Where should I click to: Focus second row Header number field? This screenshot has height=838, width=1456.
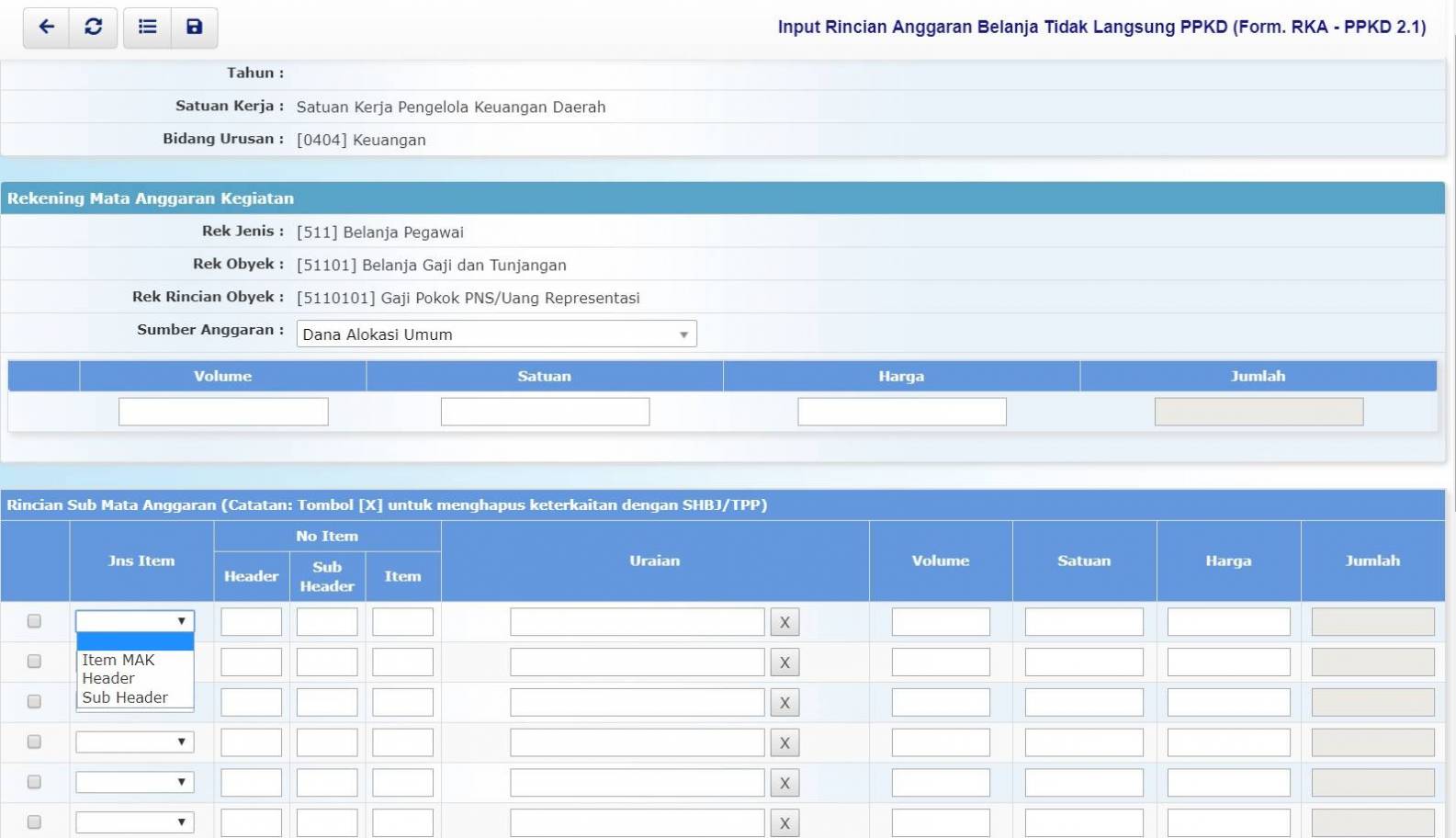[x=251, y=662]
